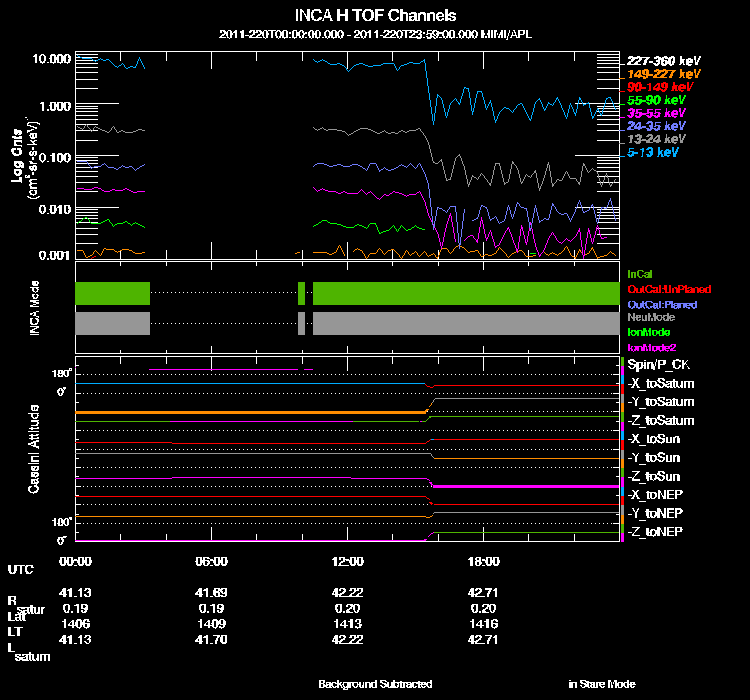Viewport: 750px width, 700px height.
Task: Click the Background Subtracted footer text
Action: 375,684
